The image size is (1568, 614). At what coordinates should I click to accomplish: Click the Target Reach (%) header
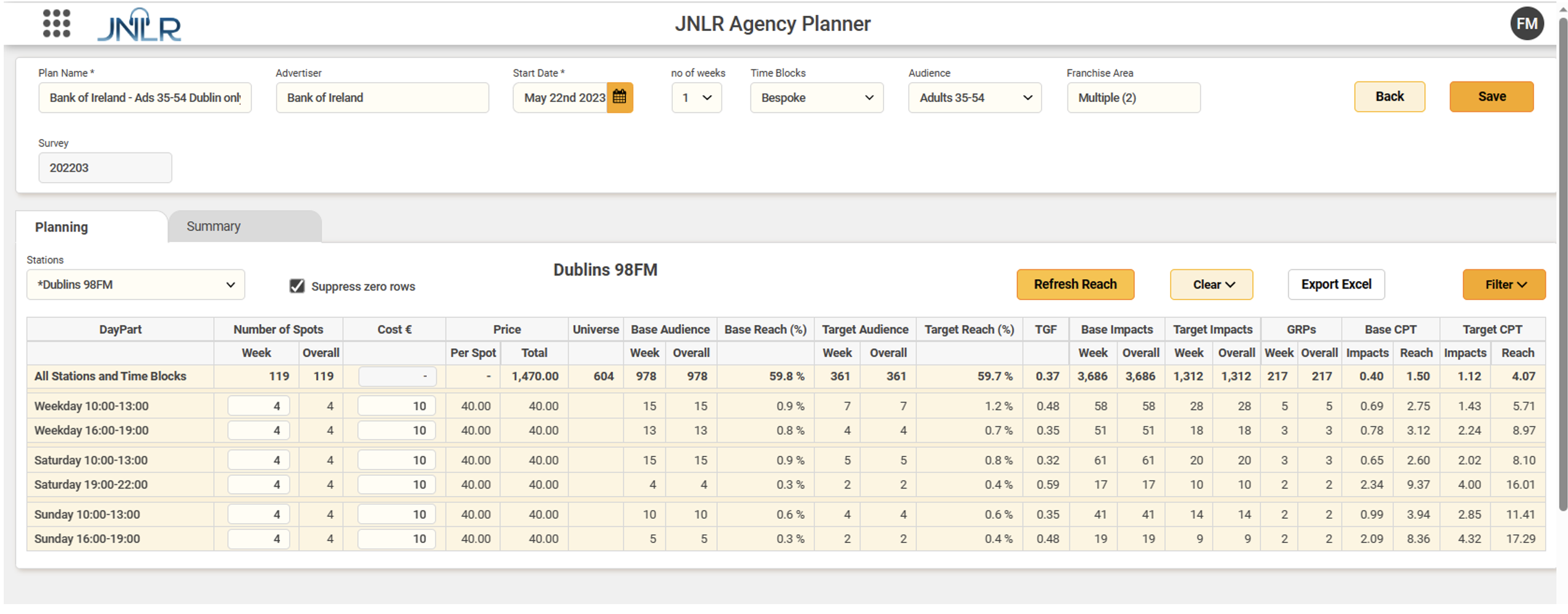(969, 329)
